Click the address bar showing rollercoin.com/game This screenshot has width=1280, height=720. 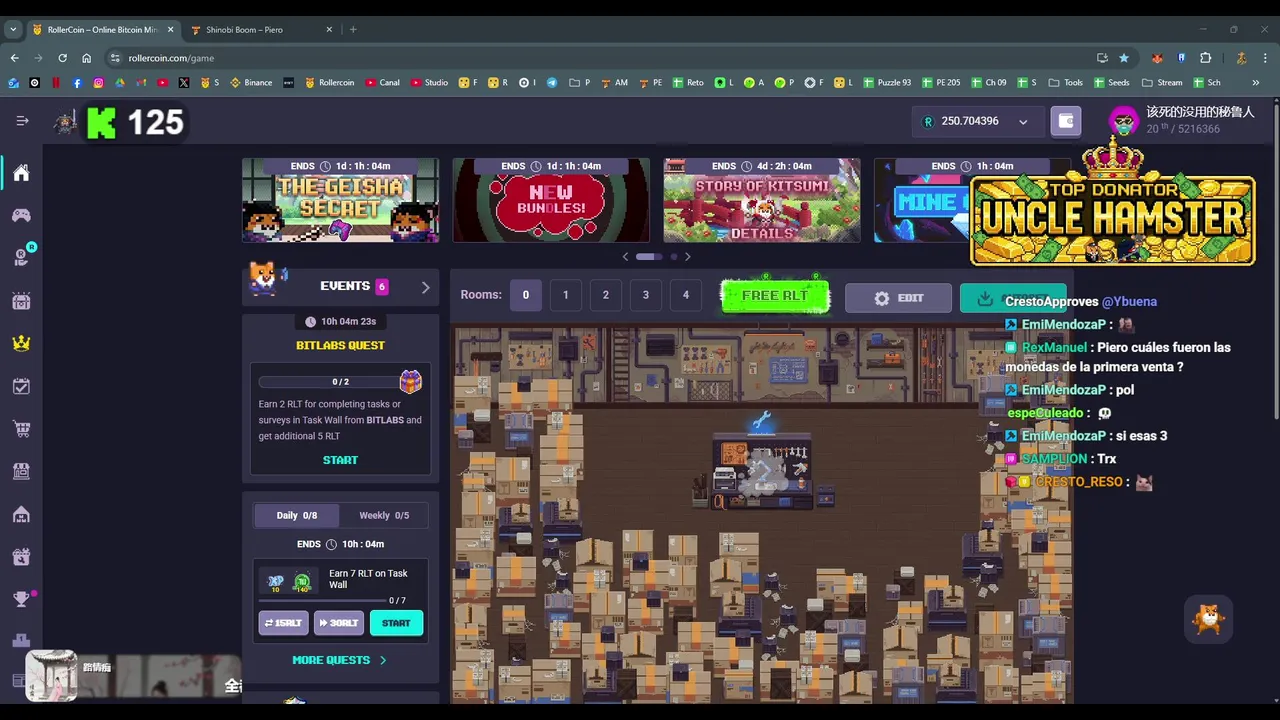point(600,58)
